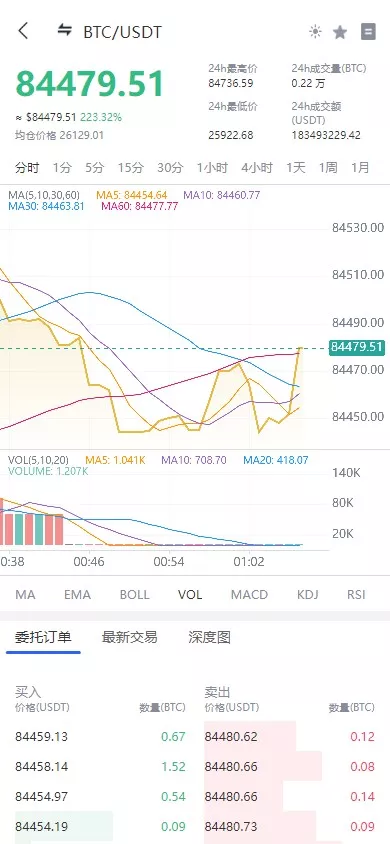Open the 最新交易 tab
This screenshot has height=844, width=390.
[130, 637]
